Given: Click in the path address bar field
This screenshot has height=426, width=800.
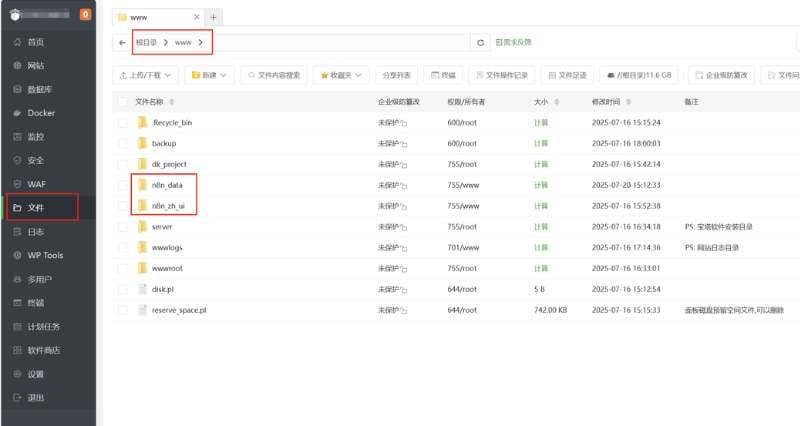Looking at the screenshot, I should (x=340, y=43).
